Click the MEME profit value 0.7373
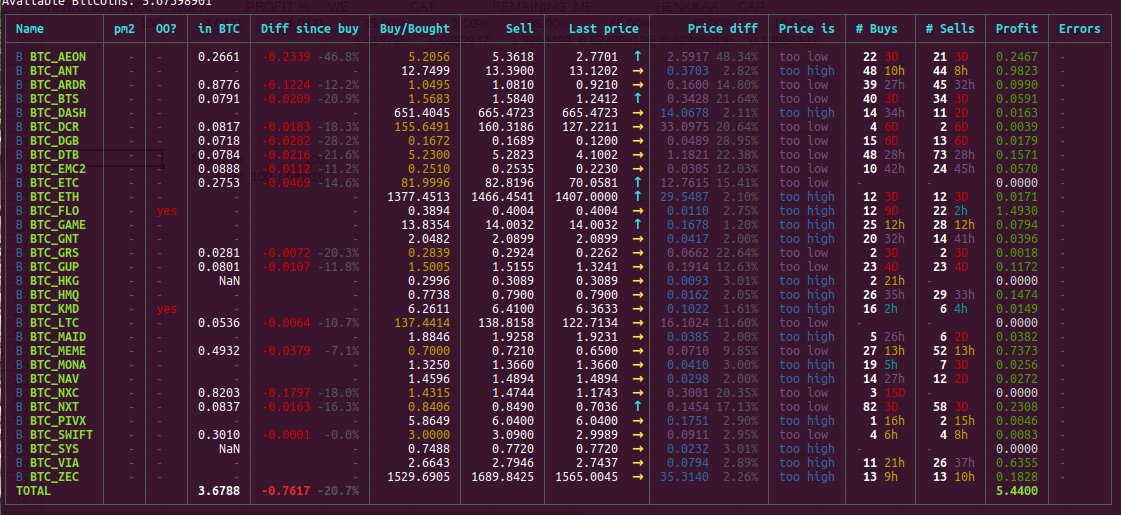 pyautogui.click(x=1017, y=350)
